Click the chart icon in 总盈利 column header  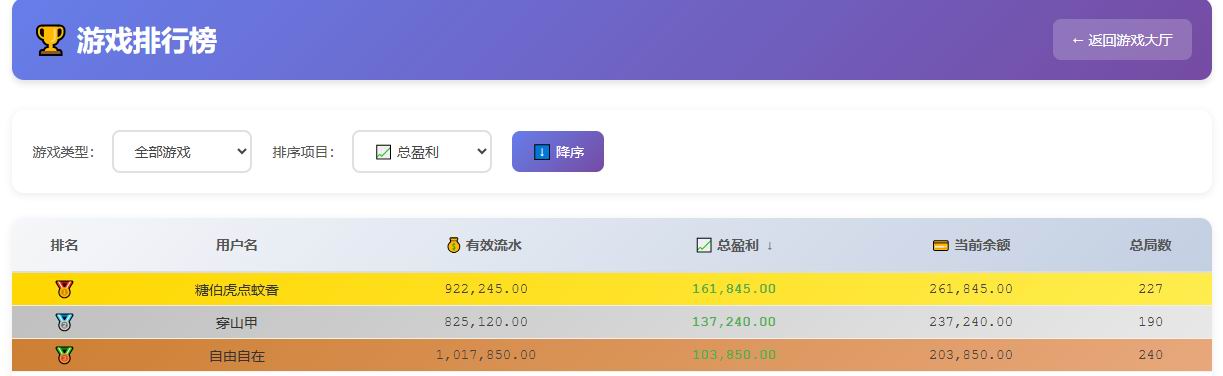[703, 245]
